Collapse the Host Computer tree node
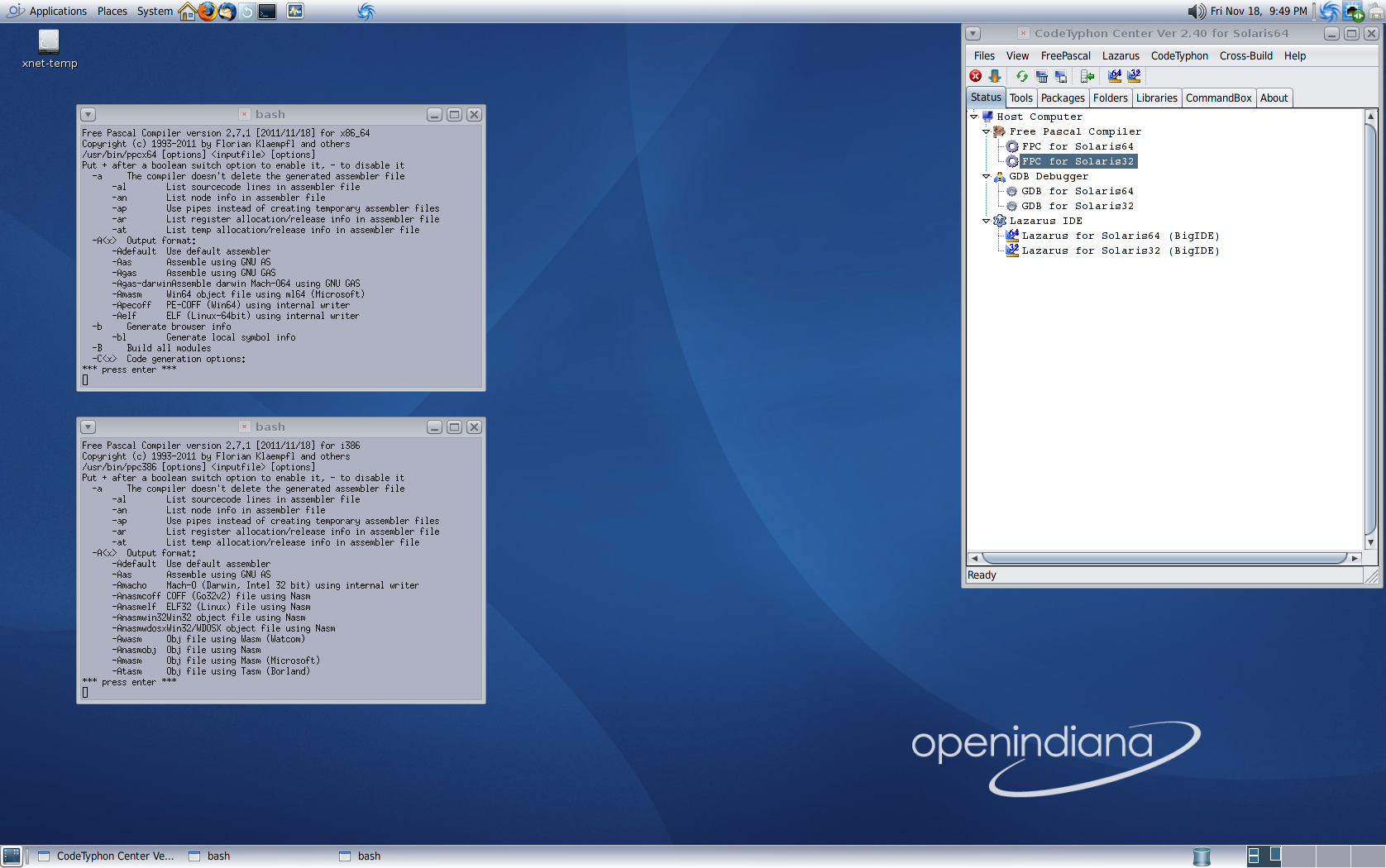This screenshot has height=868, width=1386. (974, 117)
